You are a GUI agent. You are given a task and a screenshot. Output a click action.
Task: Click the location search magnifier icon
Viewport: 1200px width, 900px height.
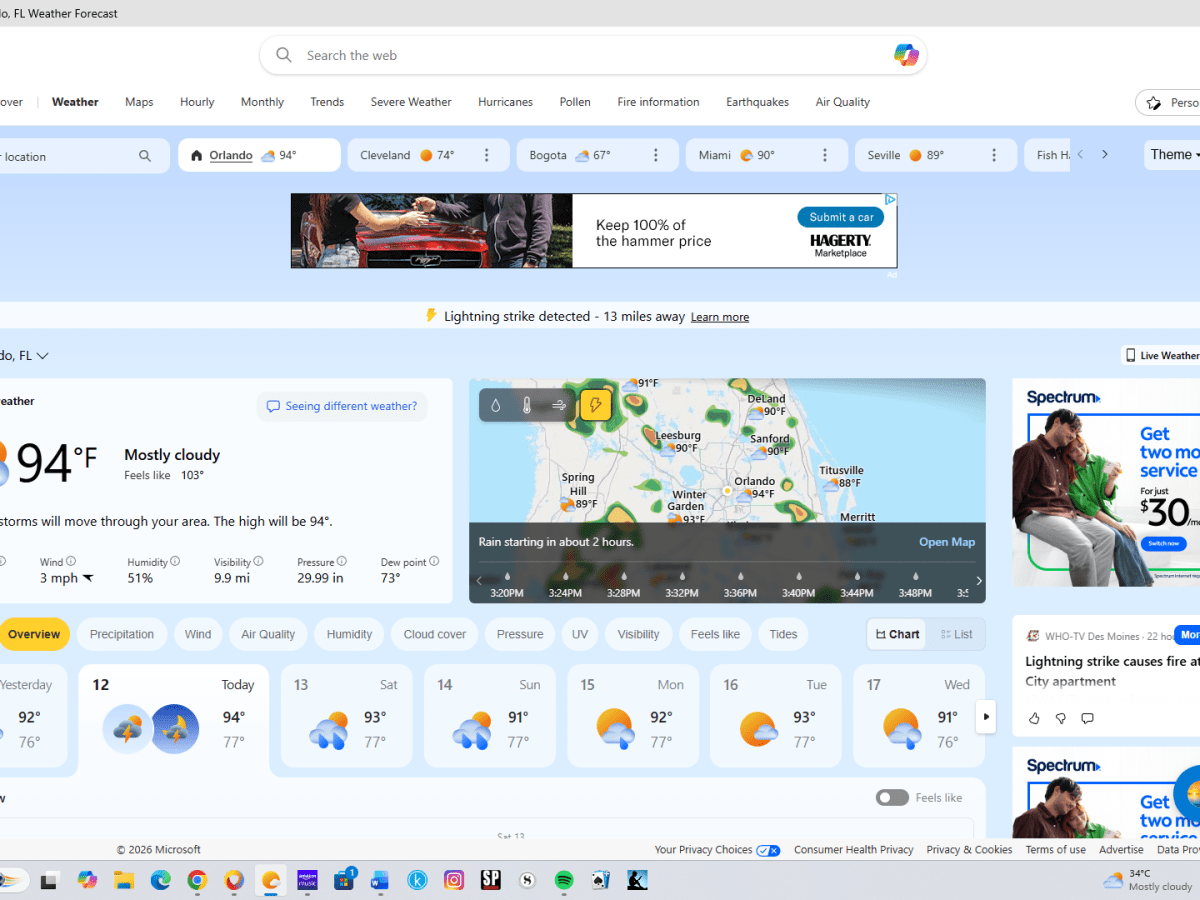click(145, 156)
